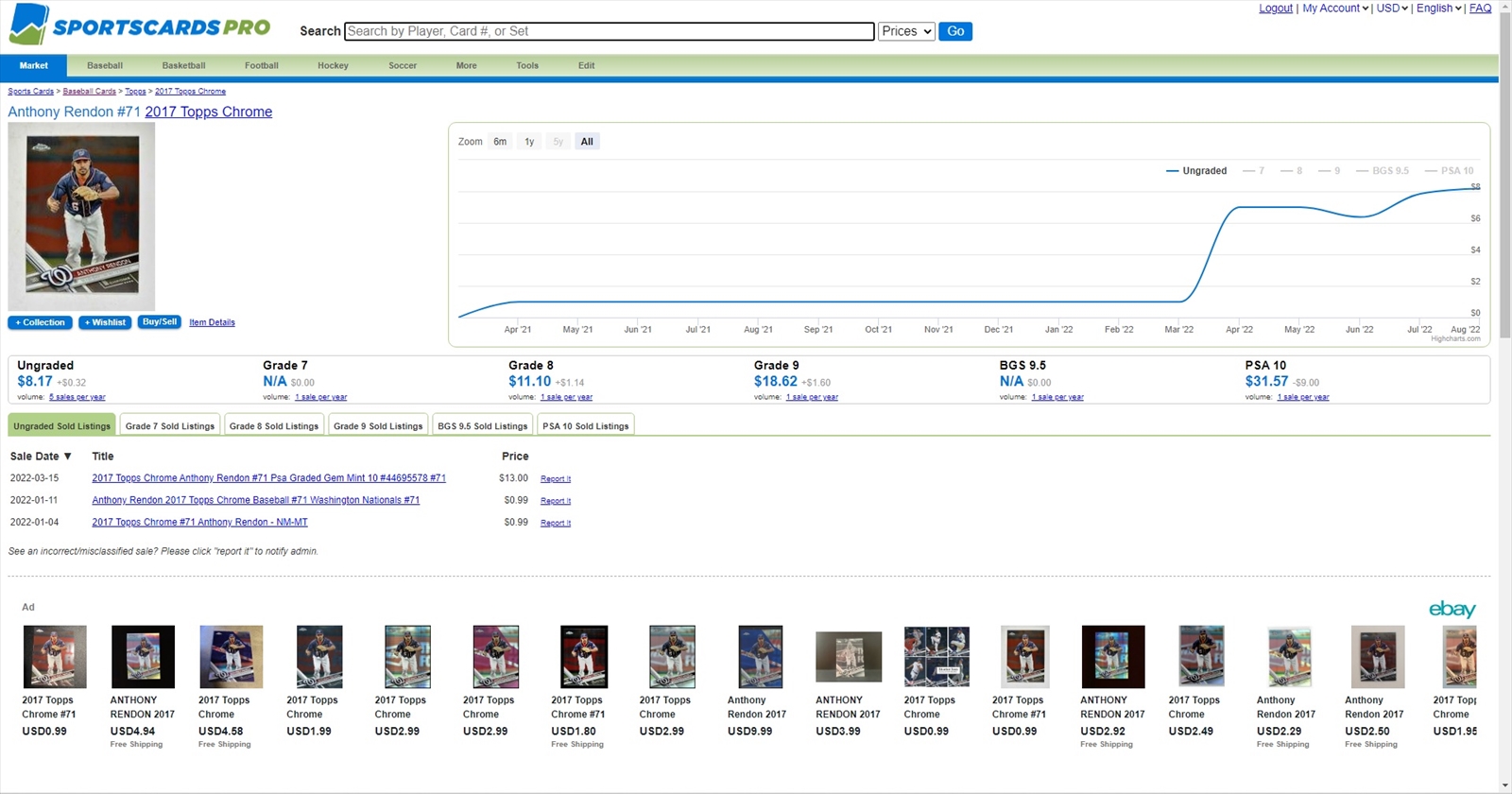Select the Market navigation tab
This screenshot has height=794, width=1512.
33,65
